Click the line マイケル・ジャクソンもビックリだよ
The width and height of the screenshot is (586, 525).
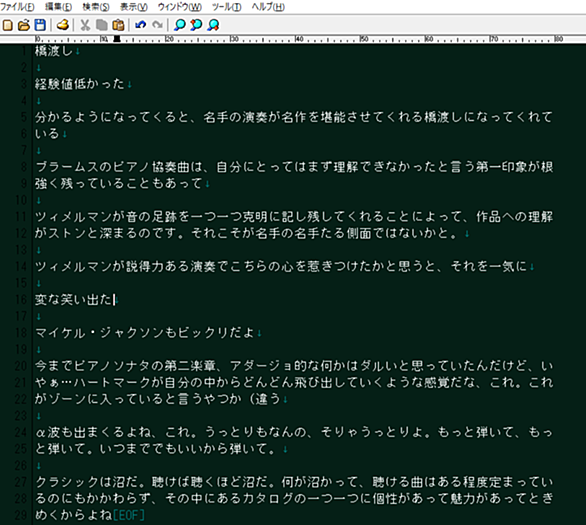point(145,333)
